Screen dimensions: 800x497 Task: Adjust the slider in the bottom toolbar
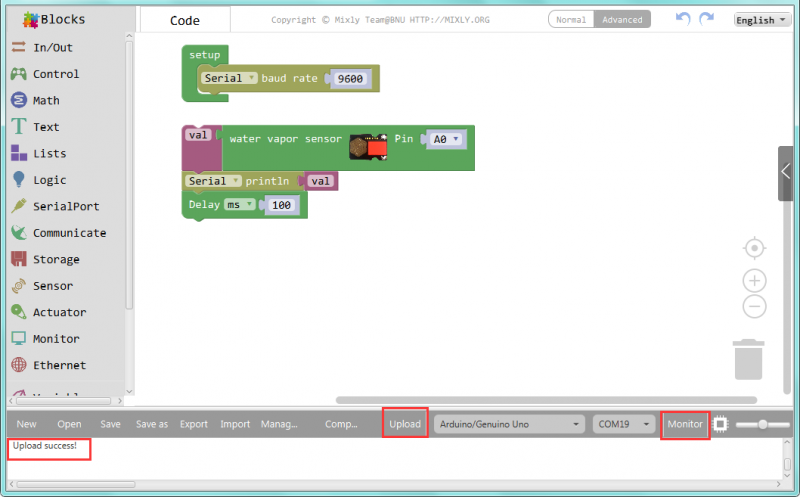763,424
